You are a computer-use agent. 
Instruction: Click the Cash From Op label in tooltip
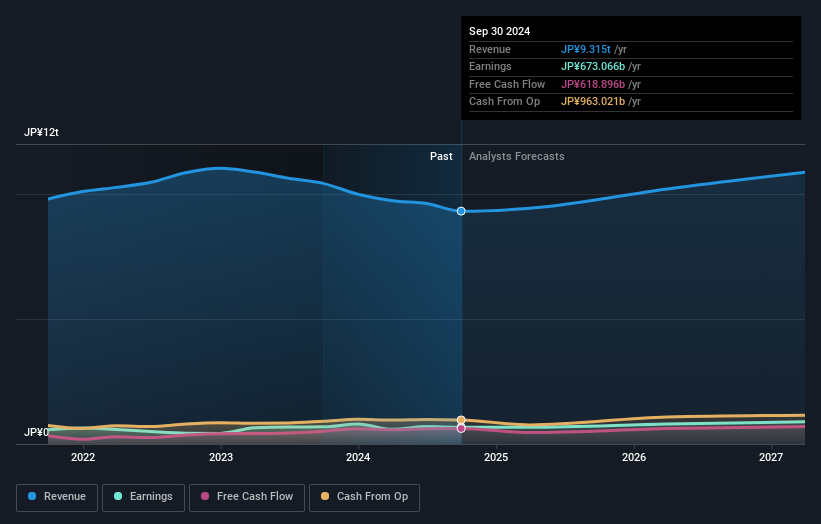[504, 102]
